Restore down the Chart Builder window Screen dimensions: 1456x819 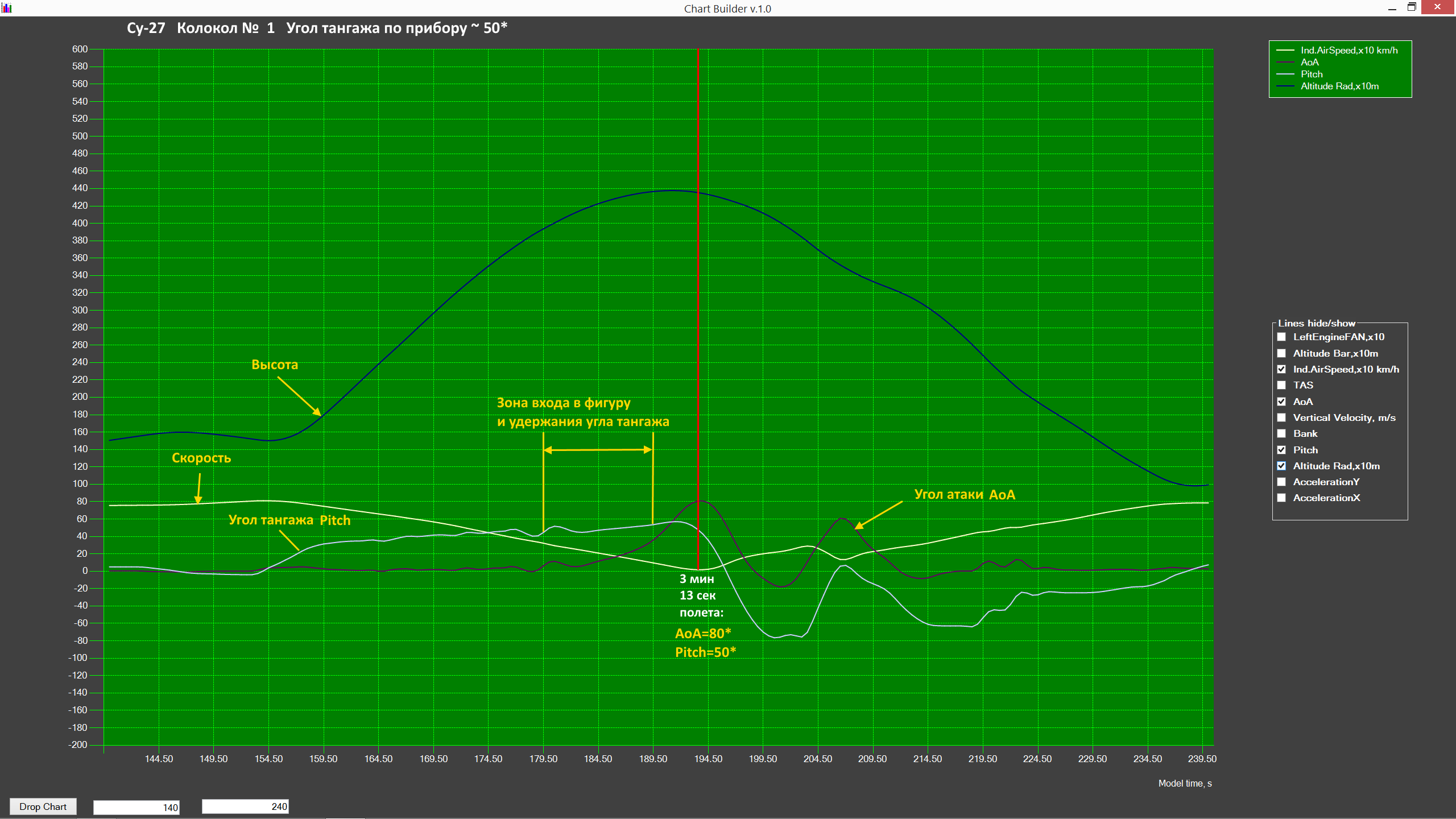click(x=1412, y=7)
